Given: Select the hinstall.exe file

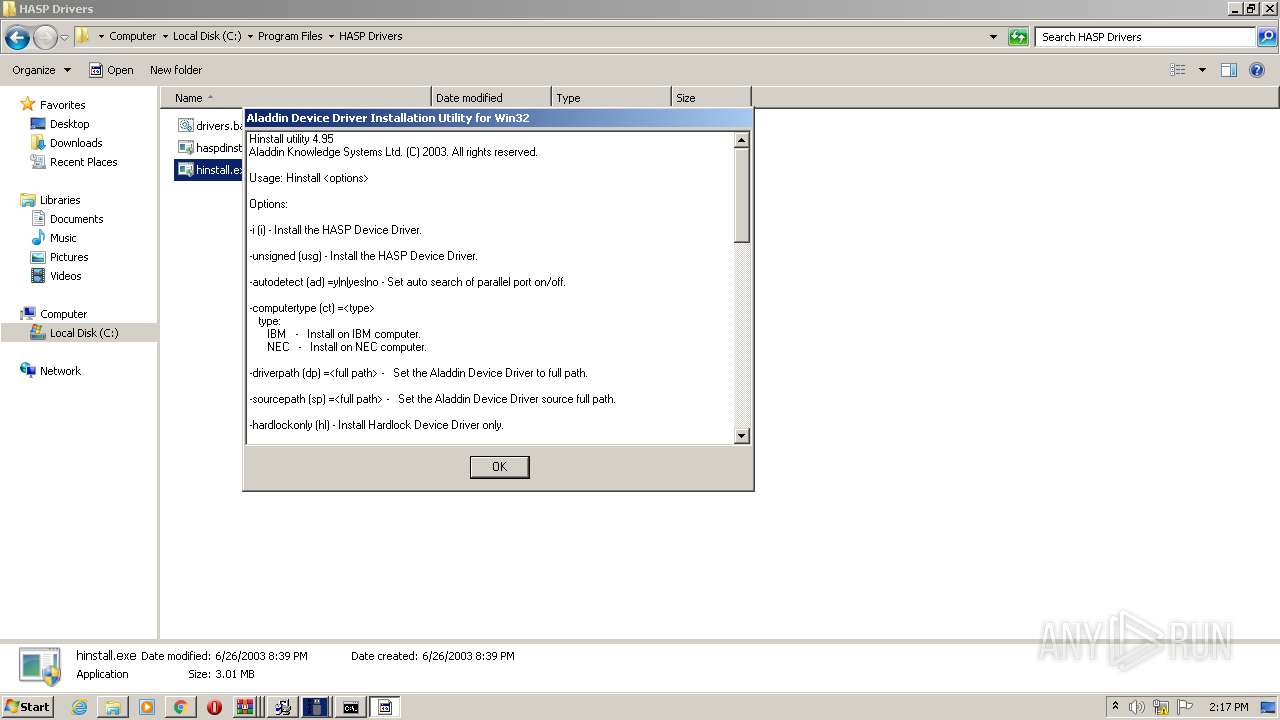Looking at the screenshot, I should click(x=209, y=170).
